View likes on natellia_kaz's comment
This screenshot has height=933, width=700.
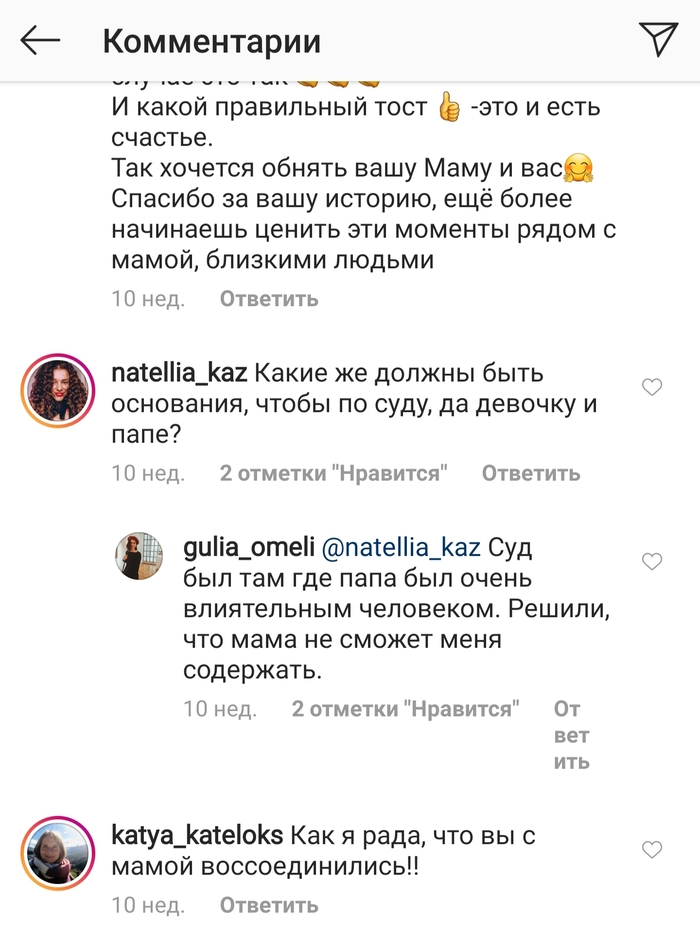pyautogui.click(x=331, y=473)
